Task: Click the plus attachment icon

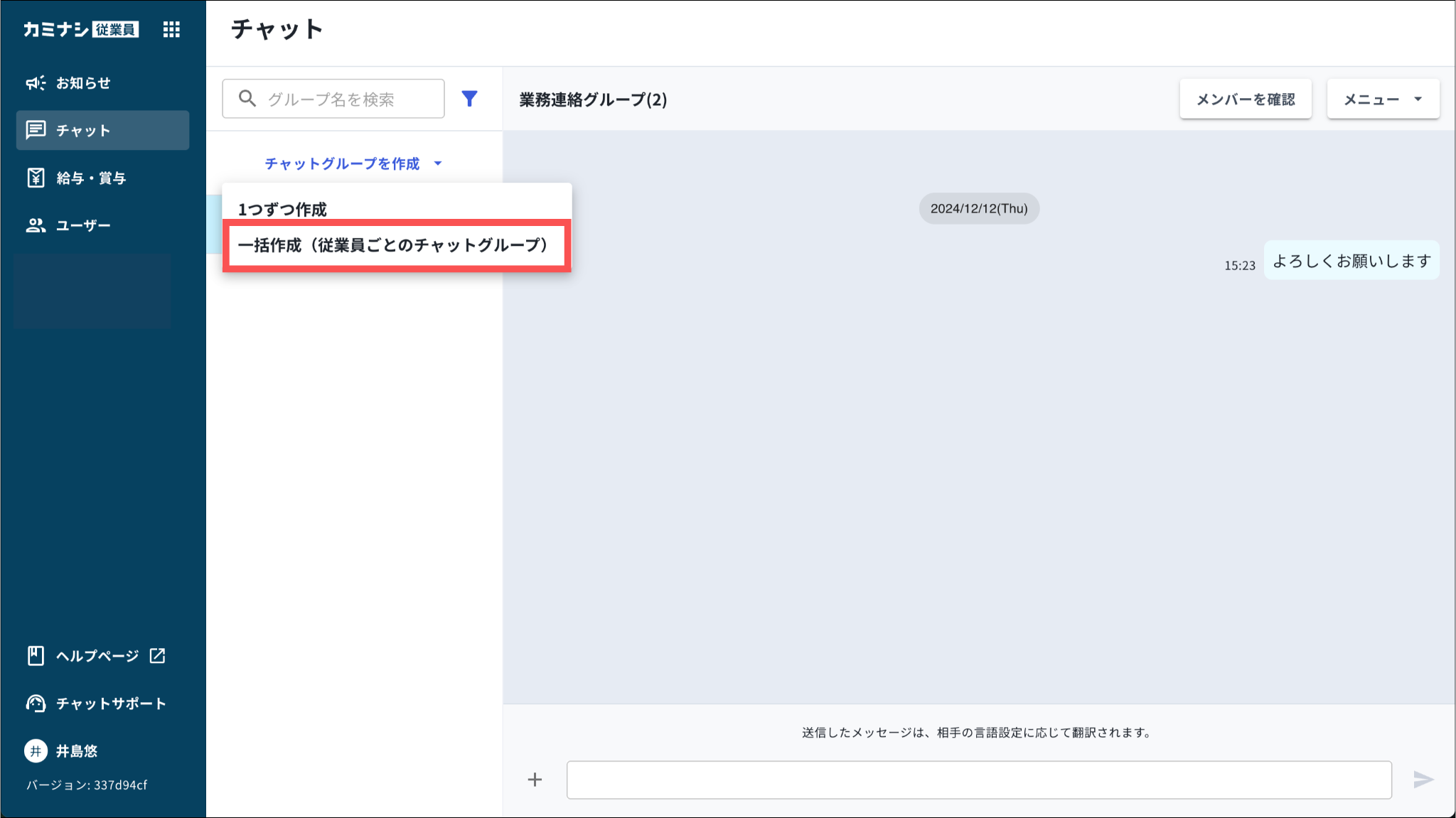Action: (x=535, y=780)
